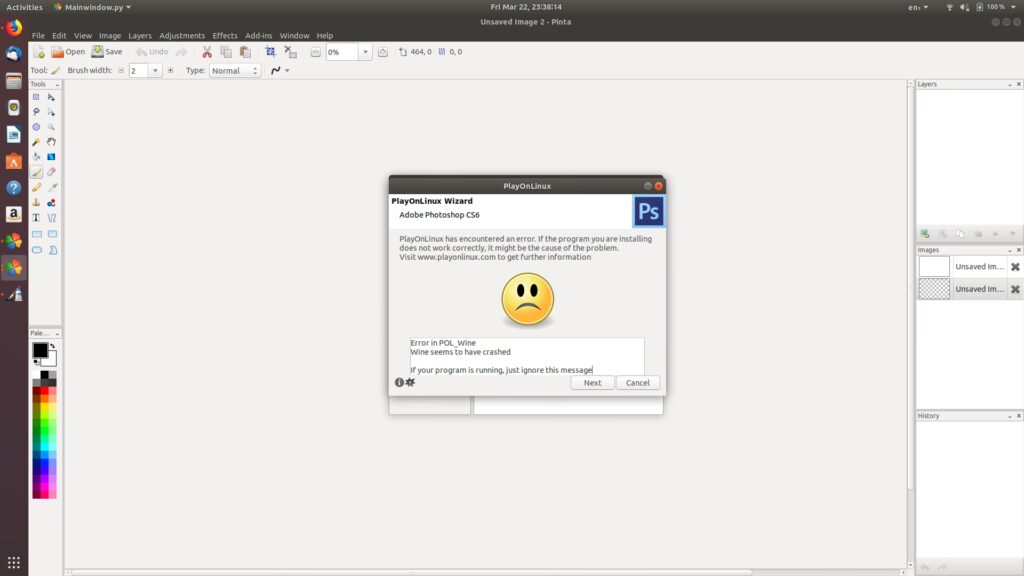Choose the Zoom magnifier tool
The height and width of the screenshot is (576, 1024).
pyautogui.click(x=52, y=127)
